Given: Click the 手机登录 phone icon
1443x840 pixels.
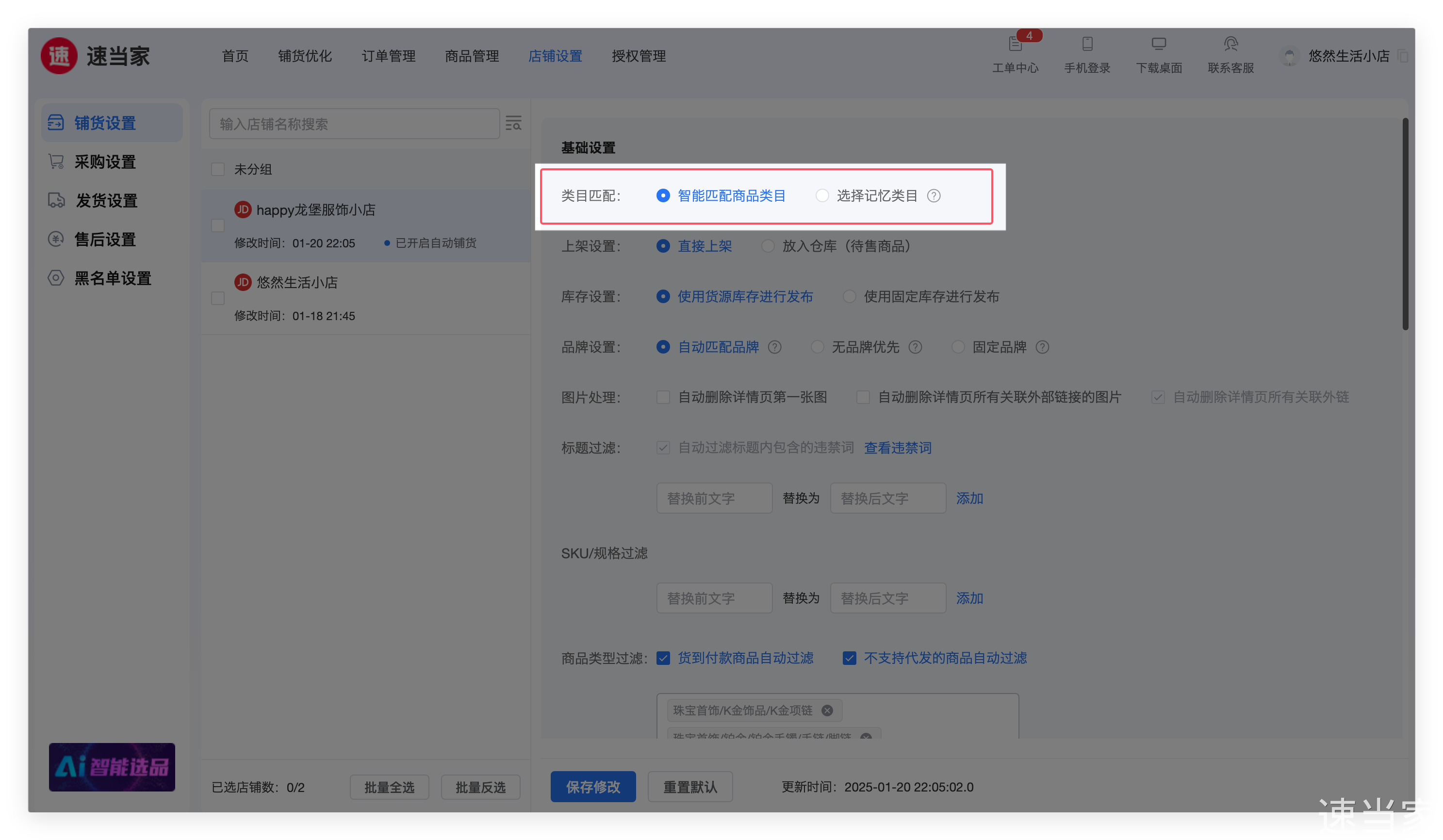Looking at the screenshot, I should [1087, 44].
